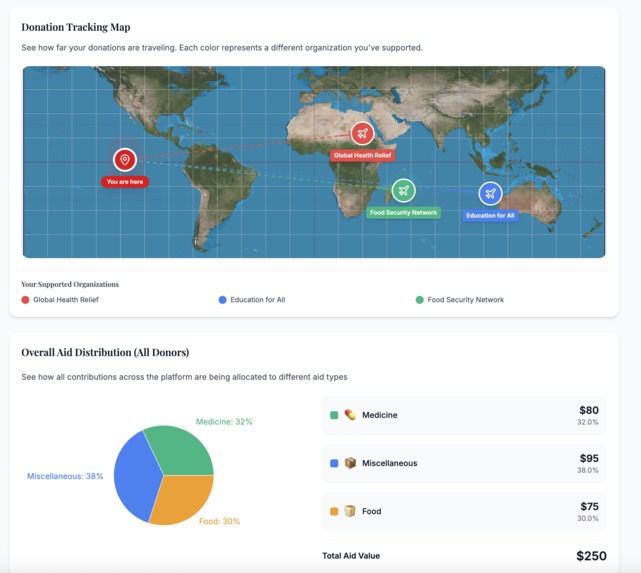This screenshot has width=641, height=573.
Task: Click the 'Miscellaneous' row label
Action: [x=390, y=463]
